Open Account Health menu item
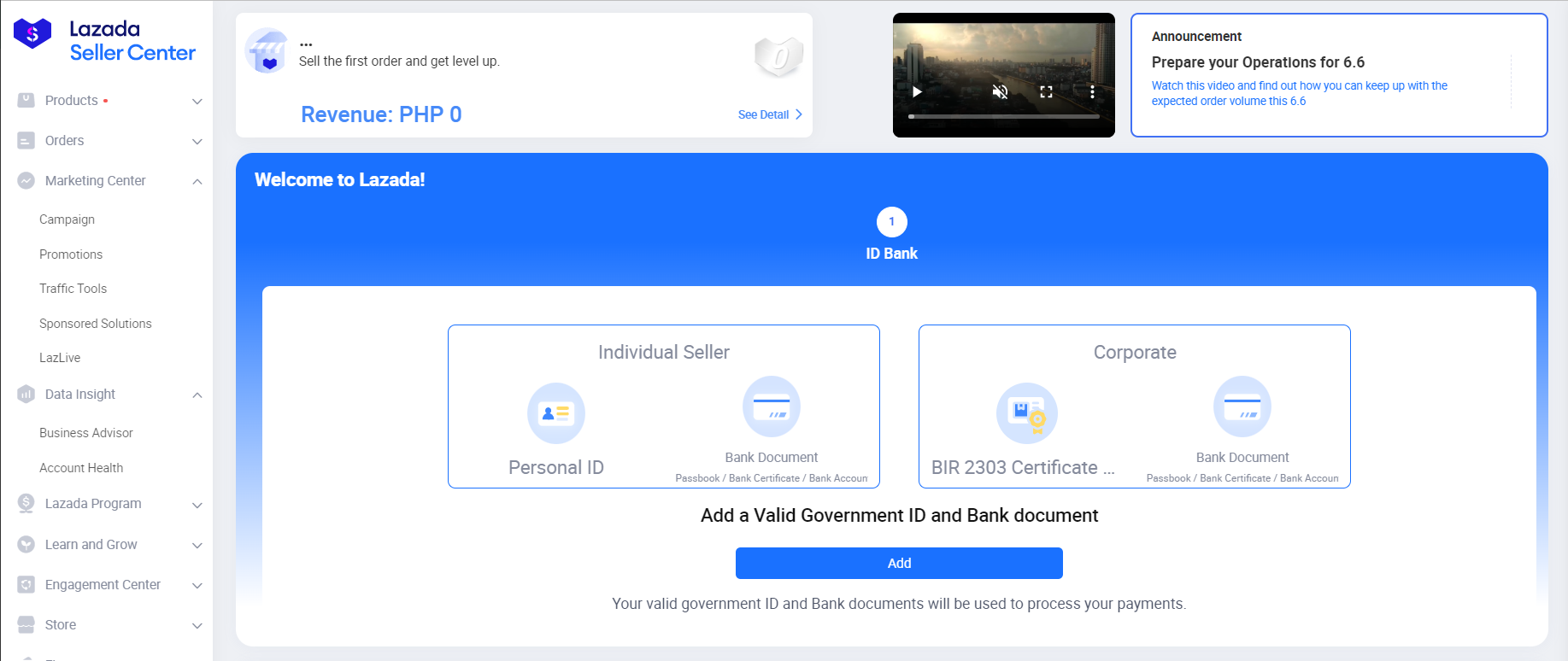The width and height of the screenshot is (1568, 661). [81, 468]
